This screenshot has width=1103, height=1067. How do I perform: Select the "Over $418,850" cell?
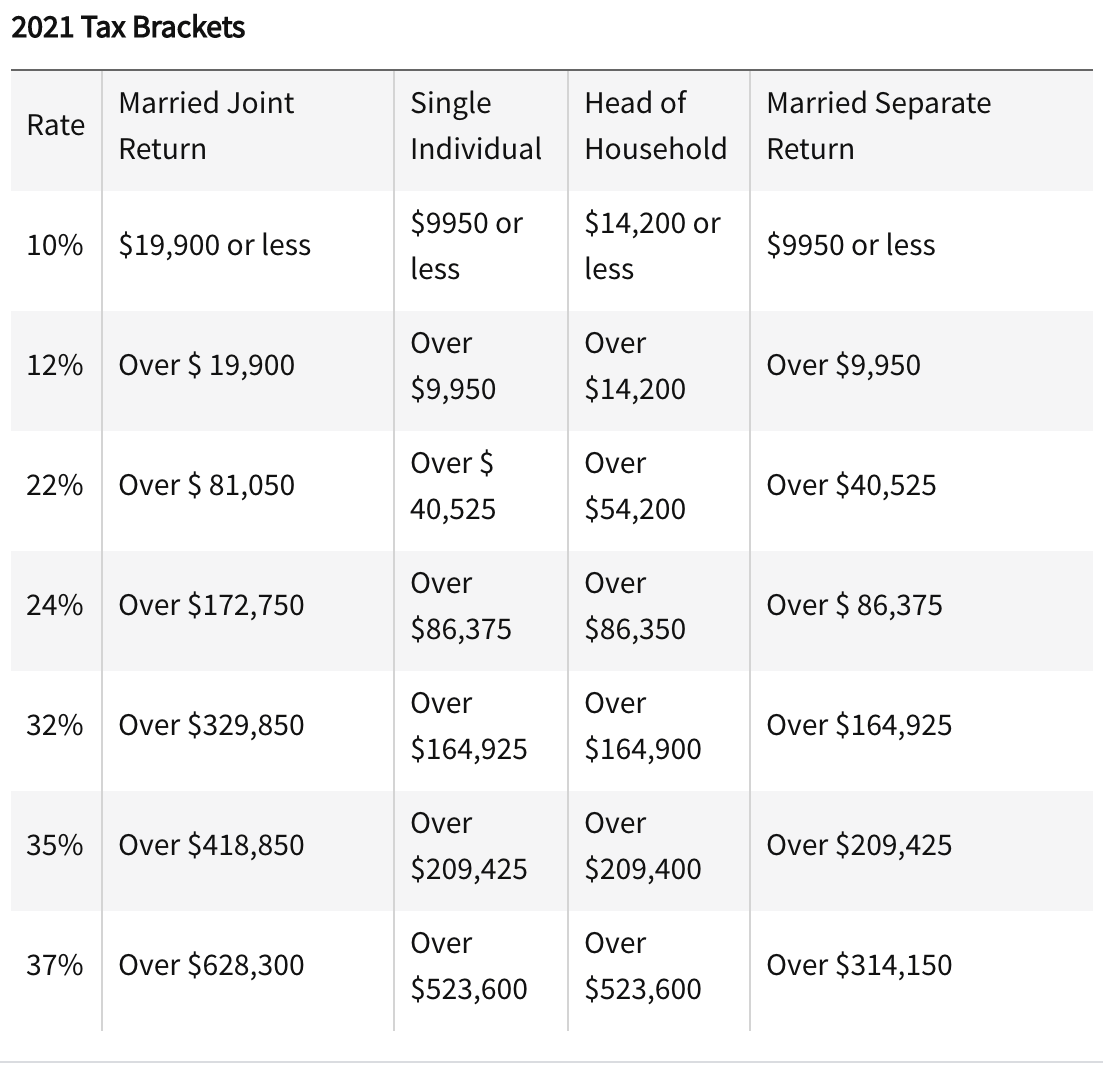211,846
